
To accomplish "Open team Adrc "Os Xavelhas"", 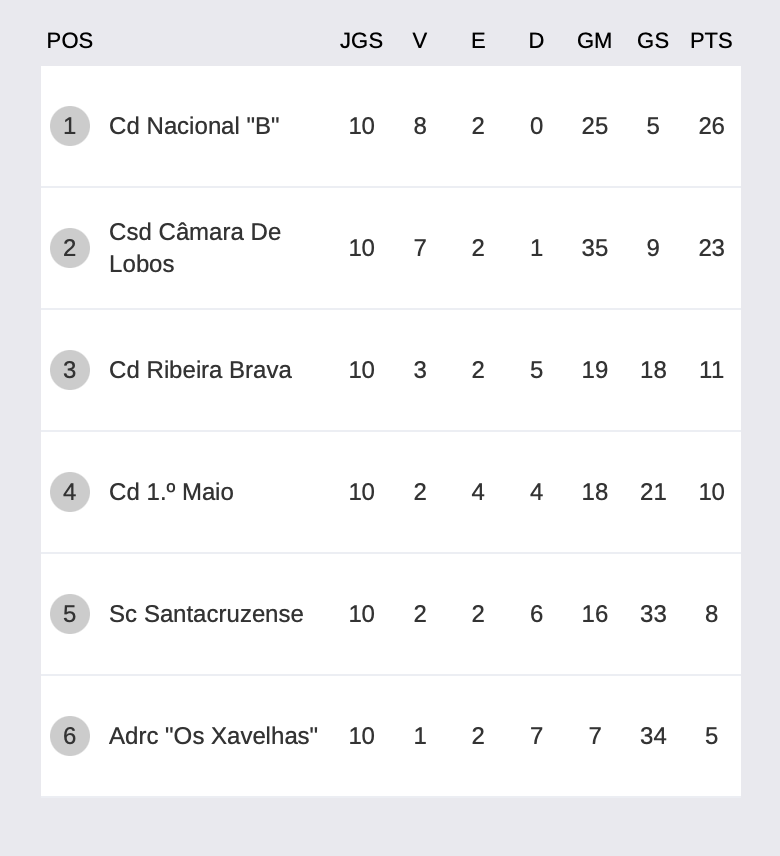I will click(213, 736).
